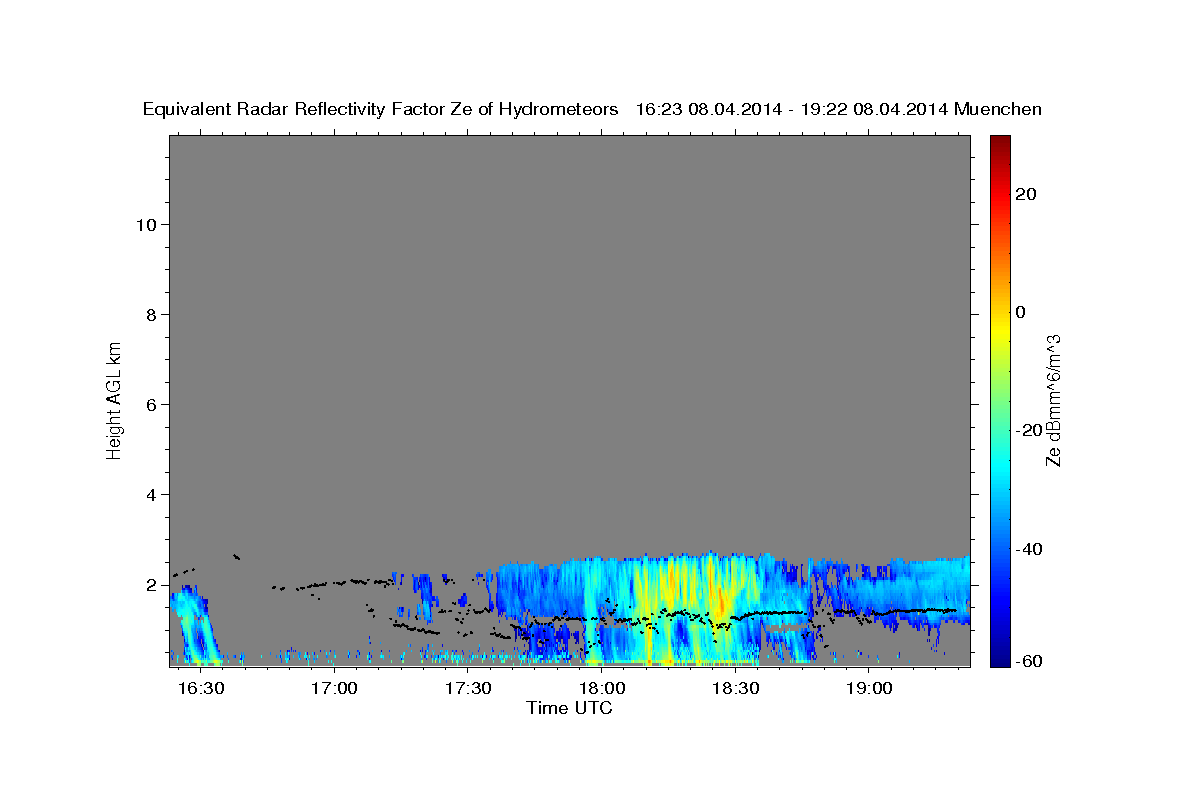
Task: Click the date range text '16:23 08.04.2014 - 19:22 08.04.2014'
Action: pyautogui.click(x=792, y=110)
